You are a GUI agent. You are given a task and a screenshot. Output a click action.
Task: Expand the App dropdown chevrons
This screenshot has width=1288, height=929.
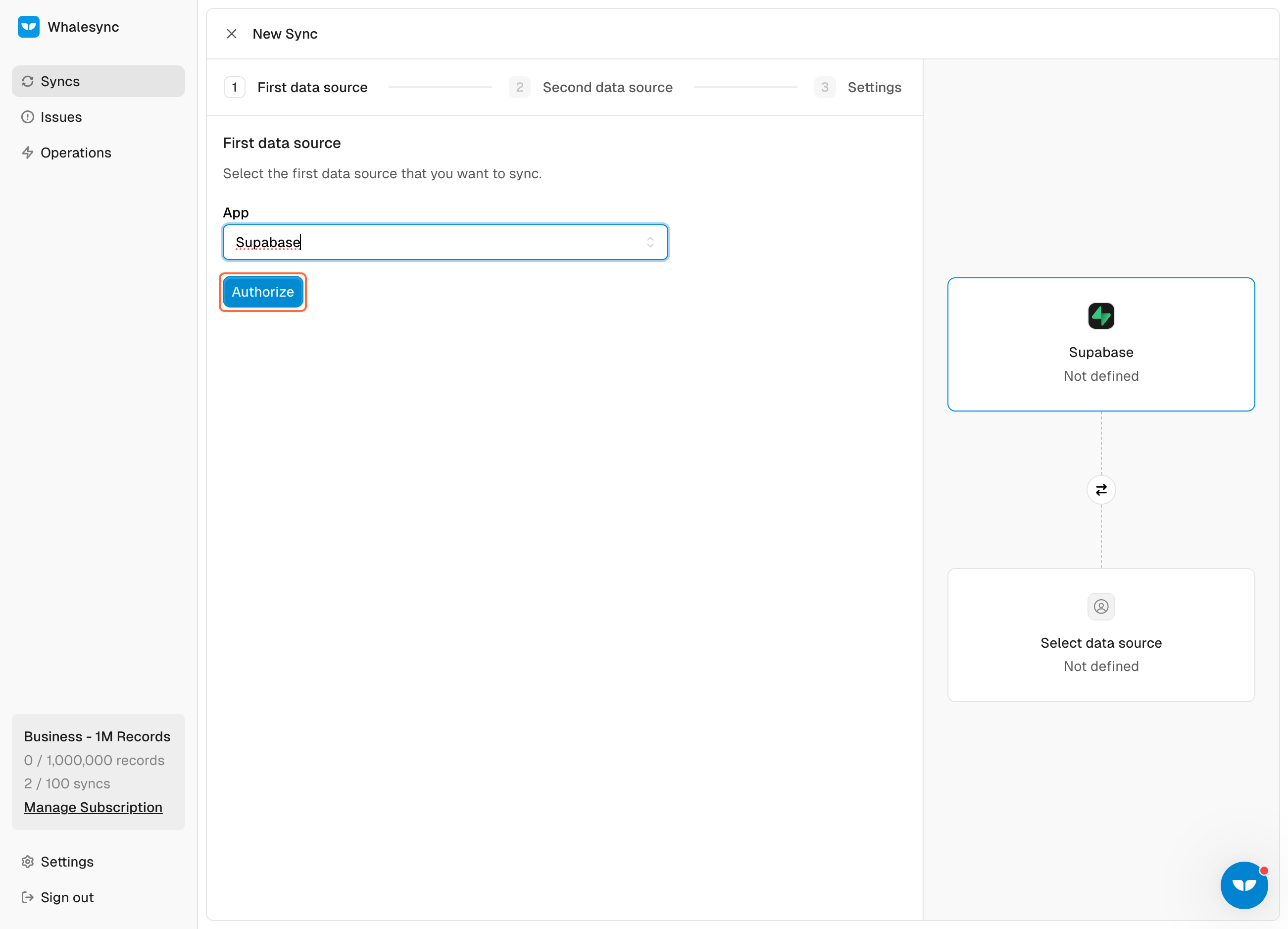650,243
